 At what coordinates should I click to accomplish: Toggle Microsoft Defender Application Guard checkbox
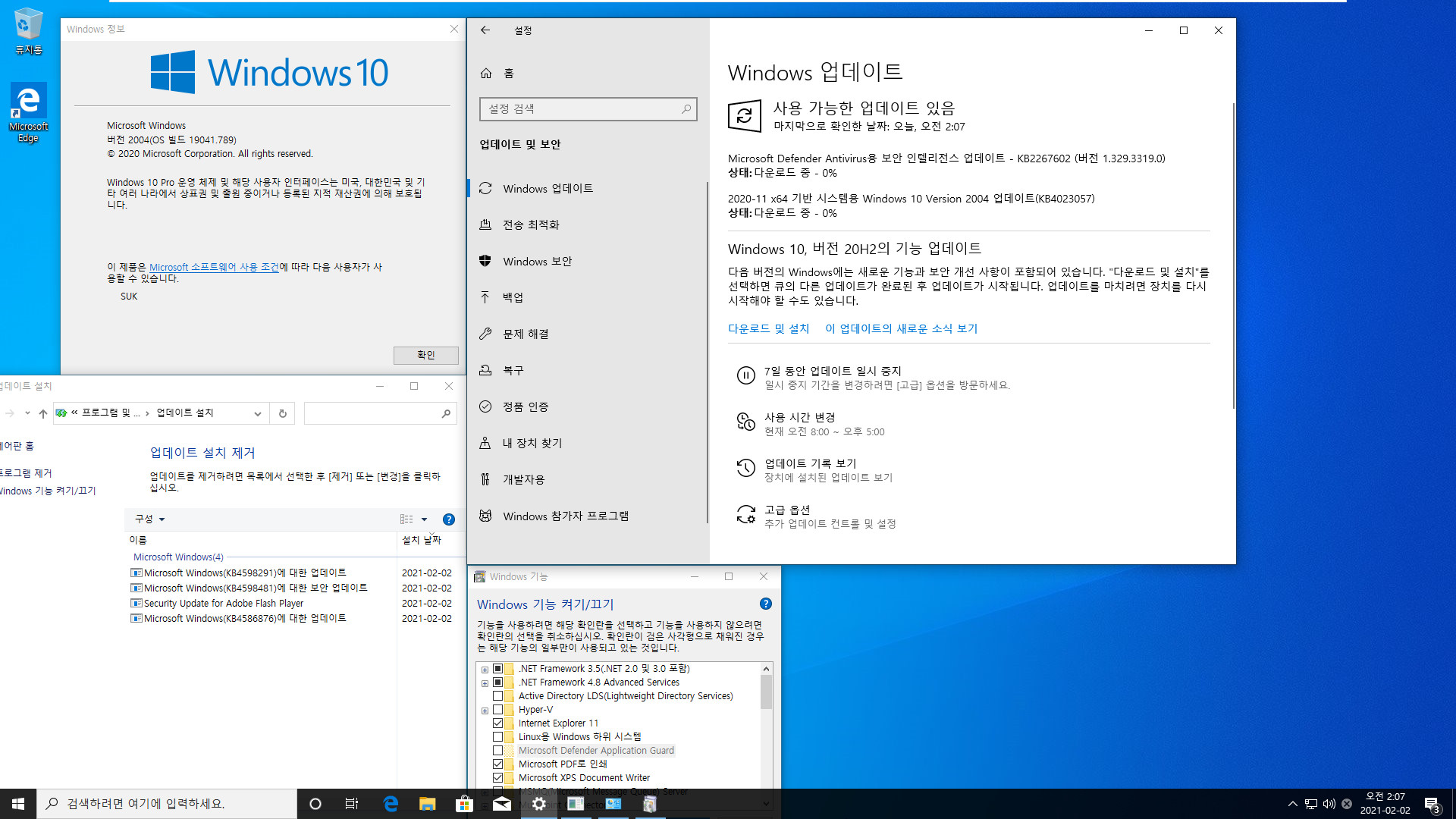(498, 750)
